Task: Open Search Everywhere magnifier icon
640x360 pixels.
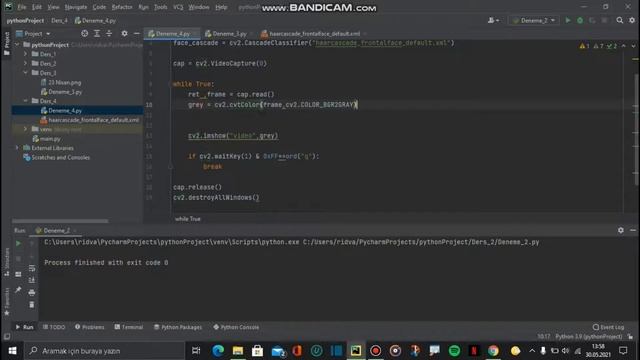Action: coord(620,20)
